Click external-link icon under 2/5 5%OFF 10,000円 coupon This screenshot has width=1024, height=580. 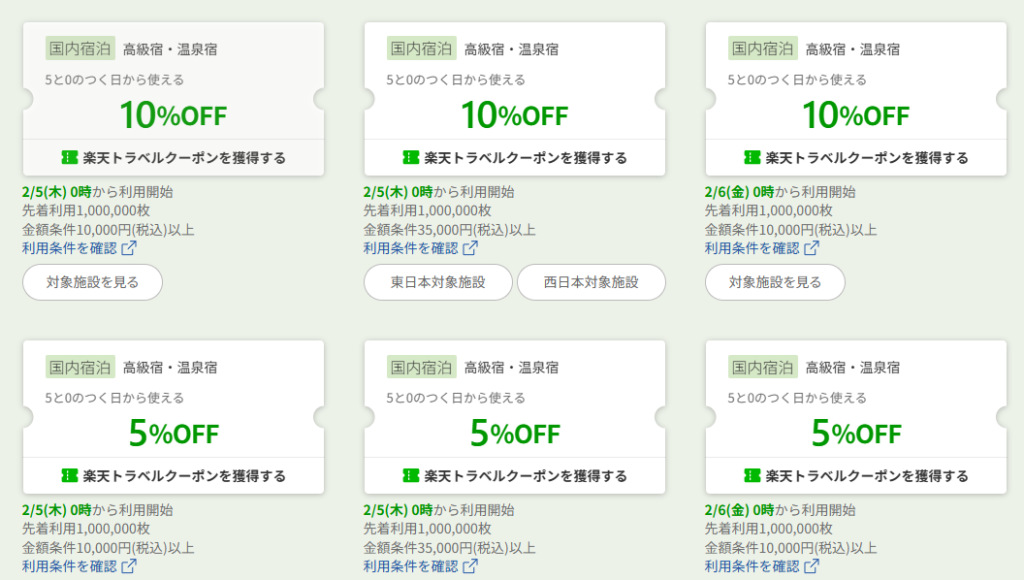129,567
